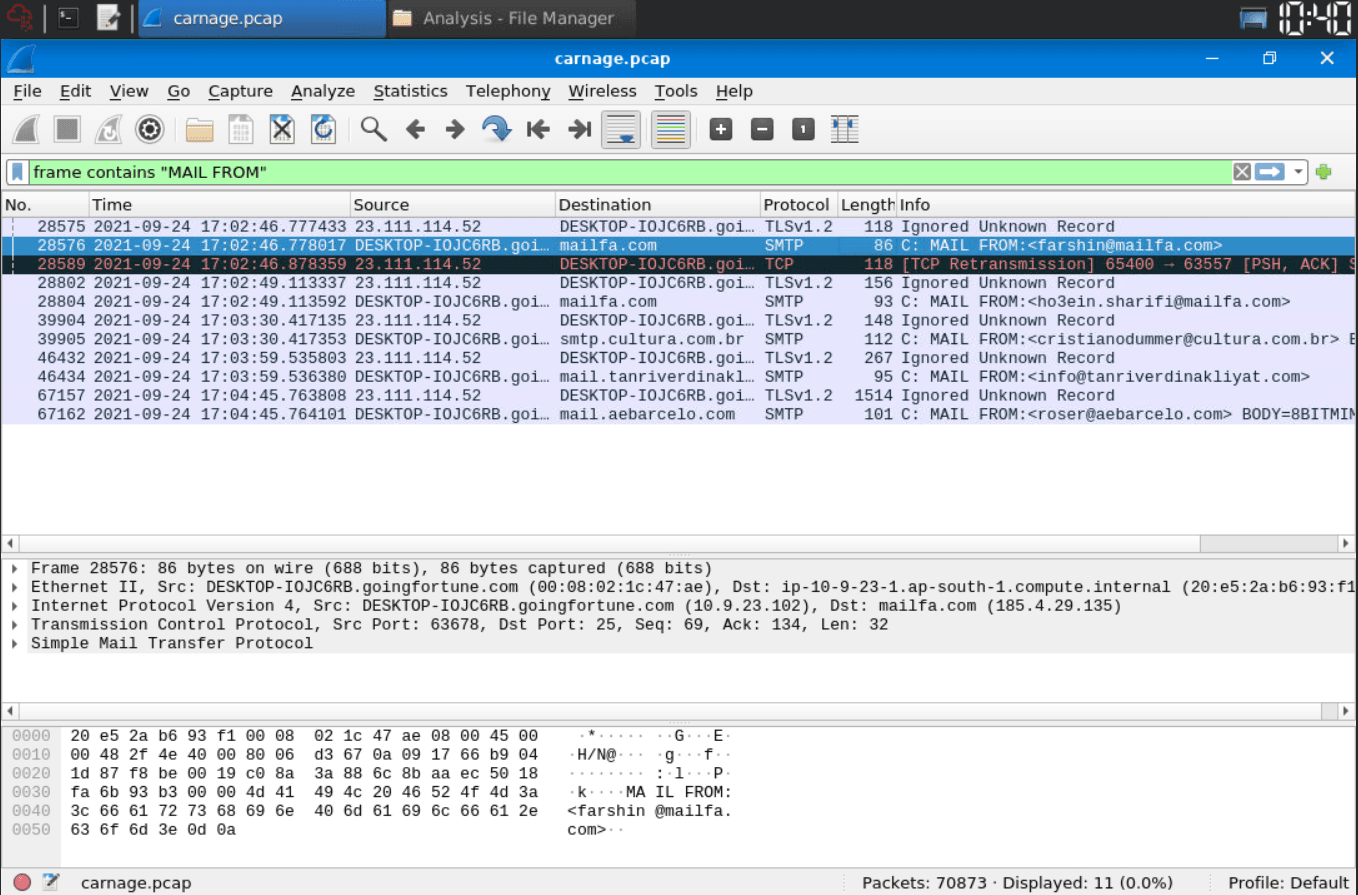Screen dimensions: 1358x895
Task: Click the packet list horizontal scrollbar
Action: pos(678,543)
